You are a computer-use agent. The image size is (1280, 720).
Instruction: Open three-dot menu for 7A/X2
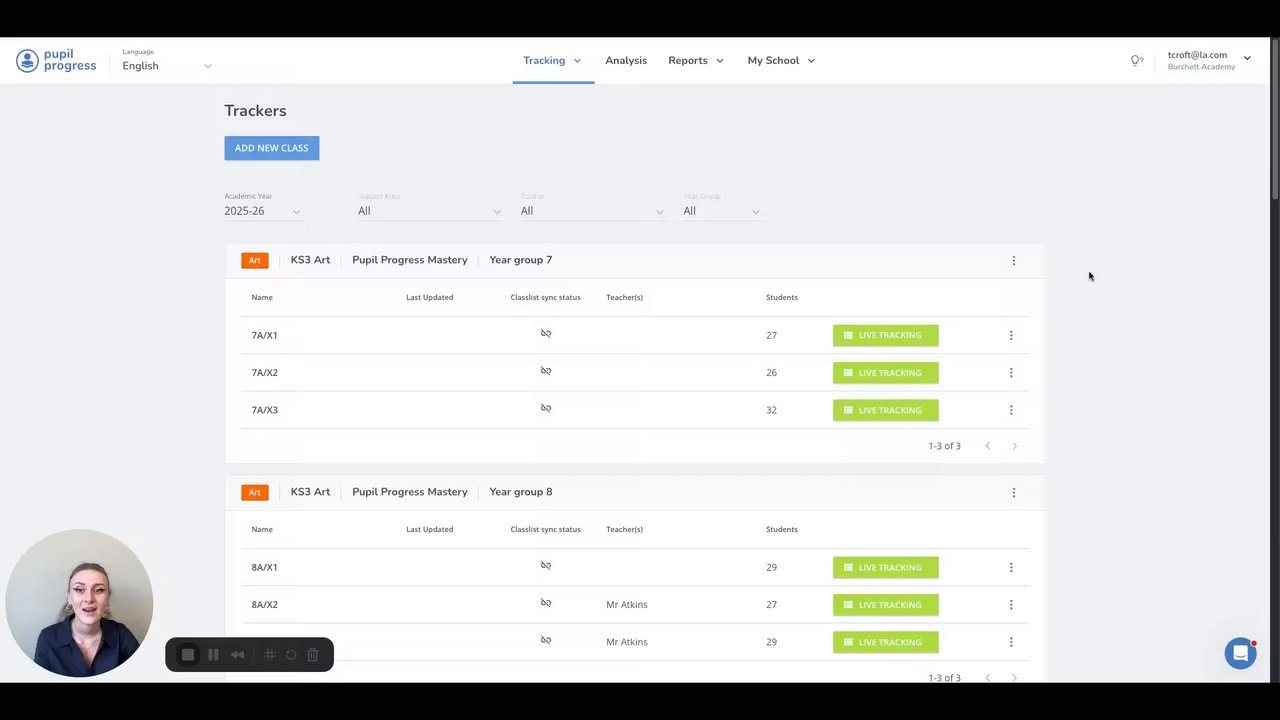1011,372
